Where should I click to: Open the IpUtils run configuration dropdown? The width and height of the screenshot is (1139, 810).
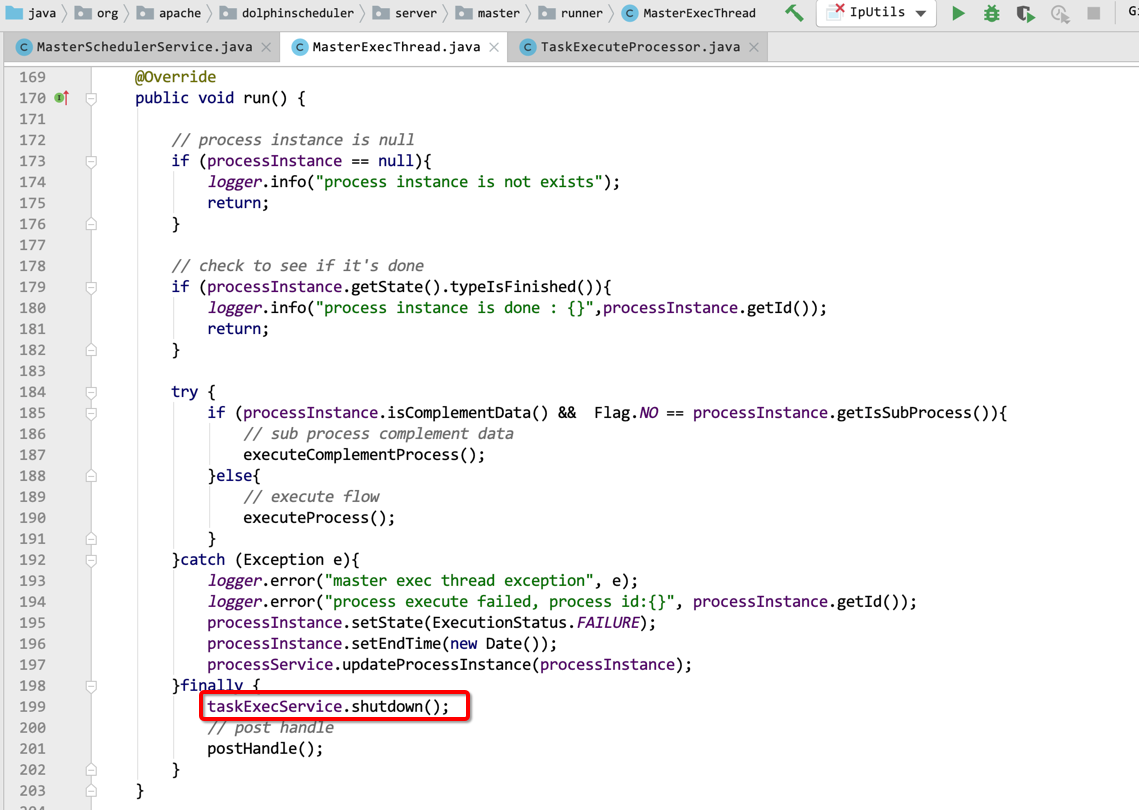coord(877,12)
